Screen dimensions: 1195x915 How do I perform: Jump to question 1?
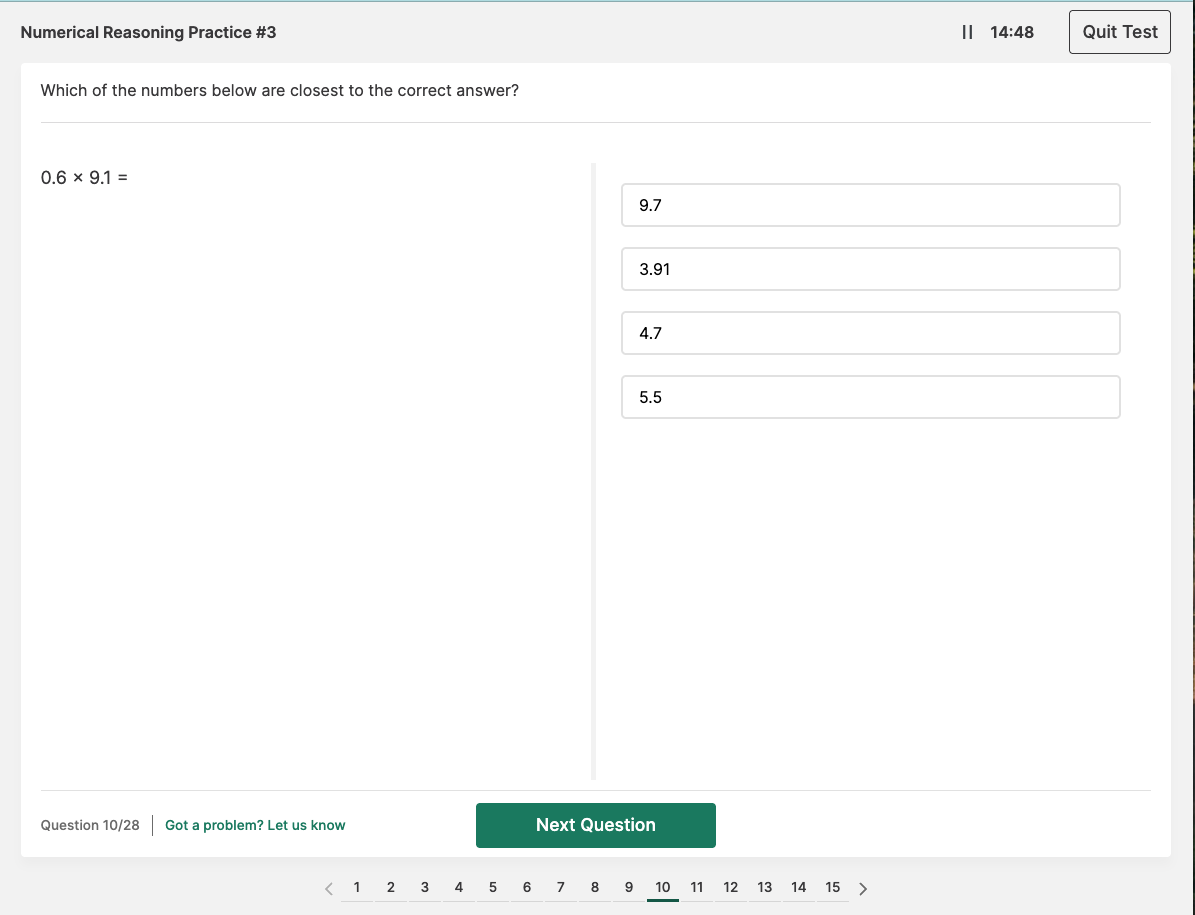coord(356,887)
